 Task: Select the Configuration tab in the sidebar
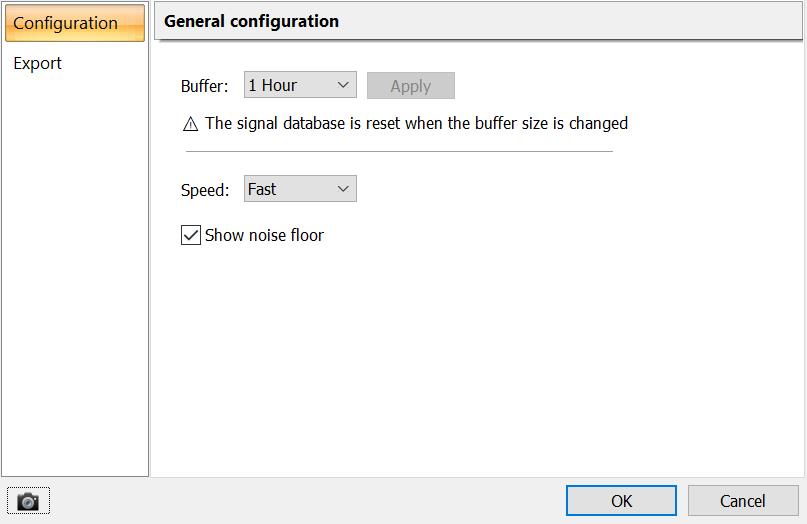coord(66,23)
